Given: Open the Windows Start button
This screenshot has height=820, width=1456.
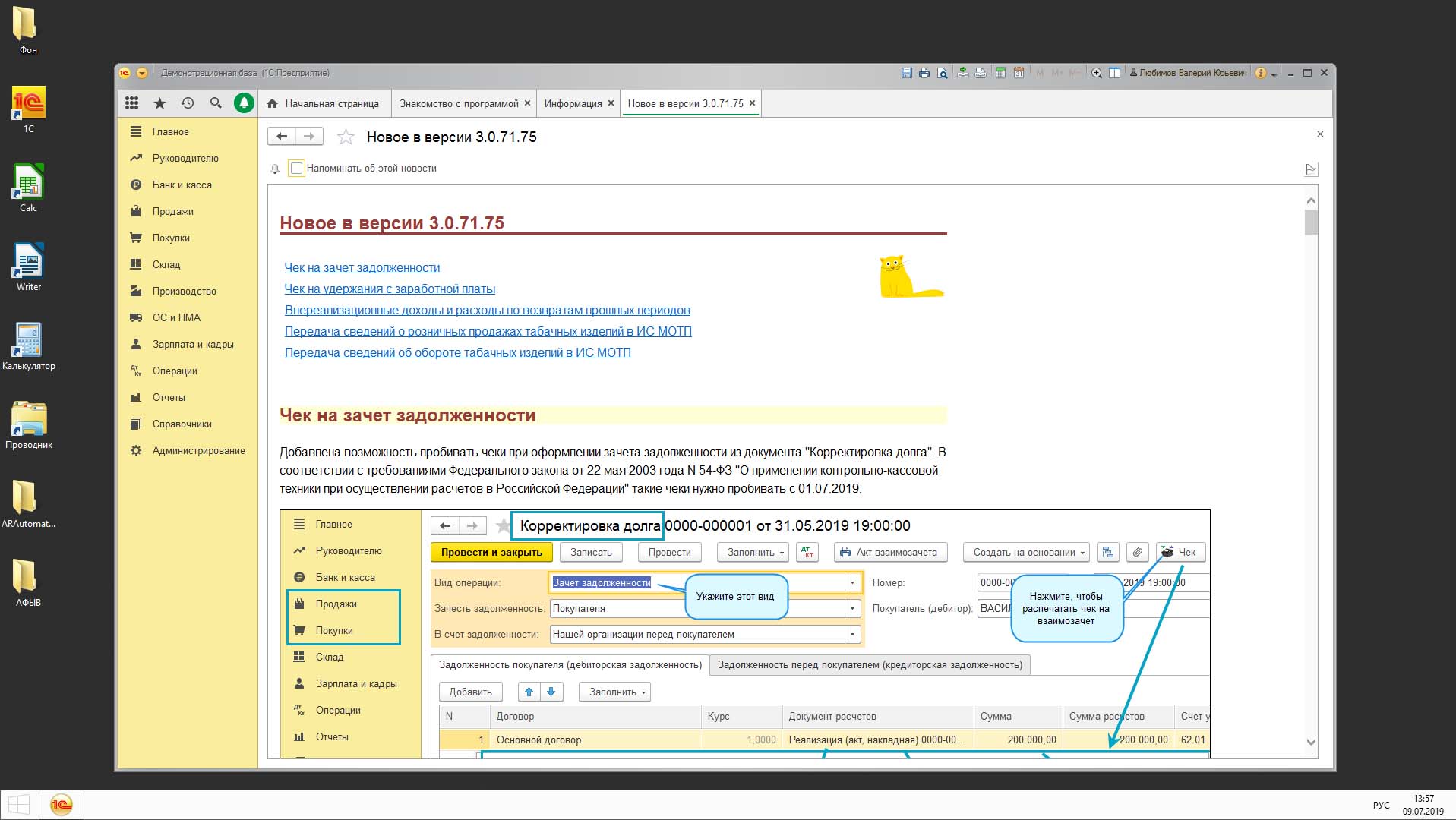Looking at the screenshot, I should tap(18, 805).
